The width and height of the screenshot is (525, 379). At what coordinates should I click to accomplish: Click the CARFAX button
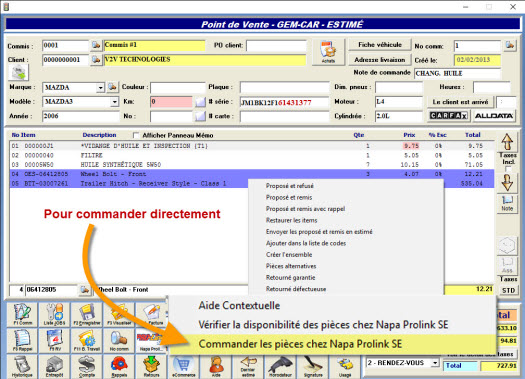pos(448,116)
